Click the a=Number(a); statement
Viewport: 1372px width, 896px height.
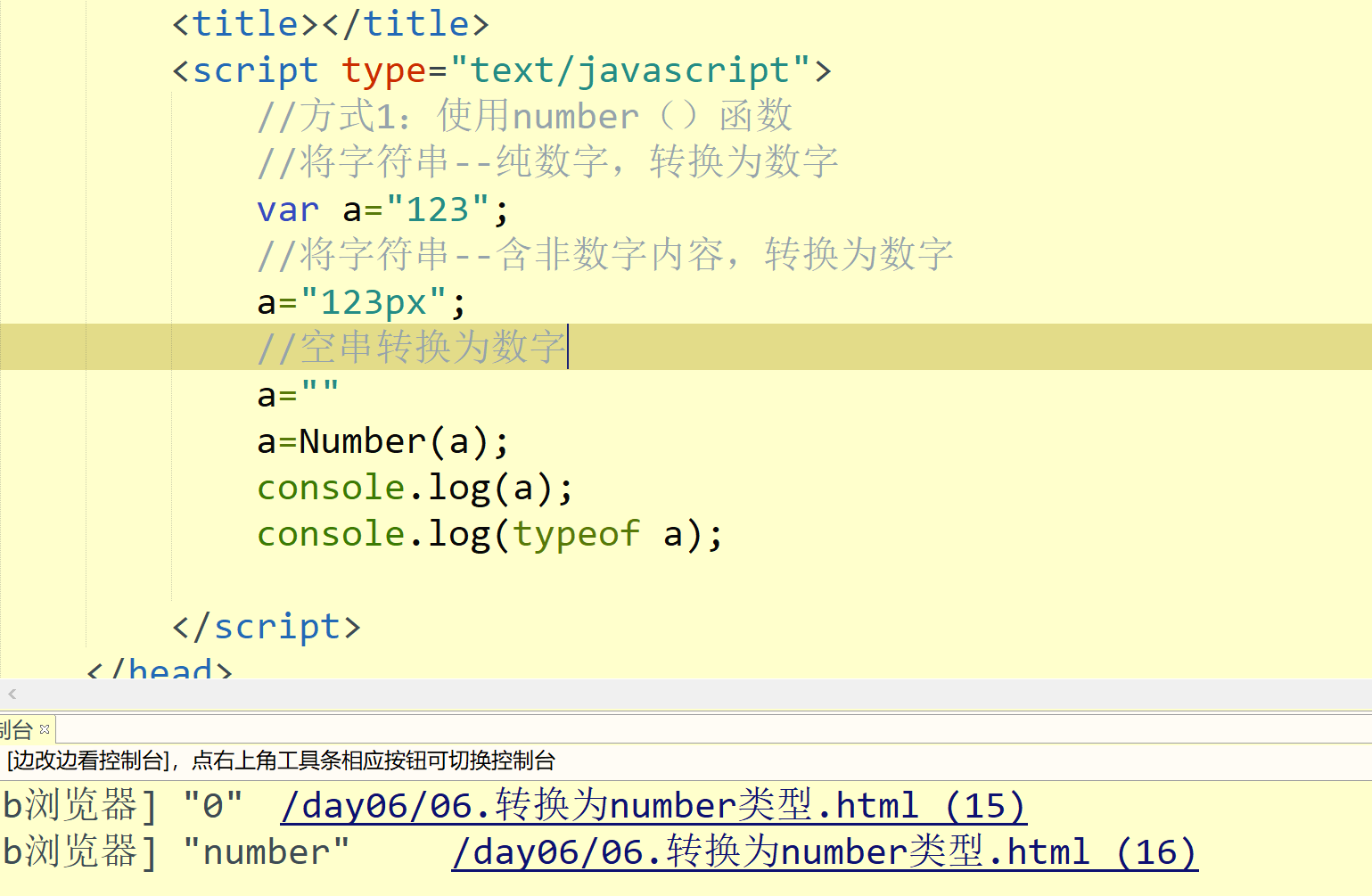click(382, 440)
